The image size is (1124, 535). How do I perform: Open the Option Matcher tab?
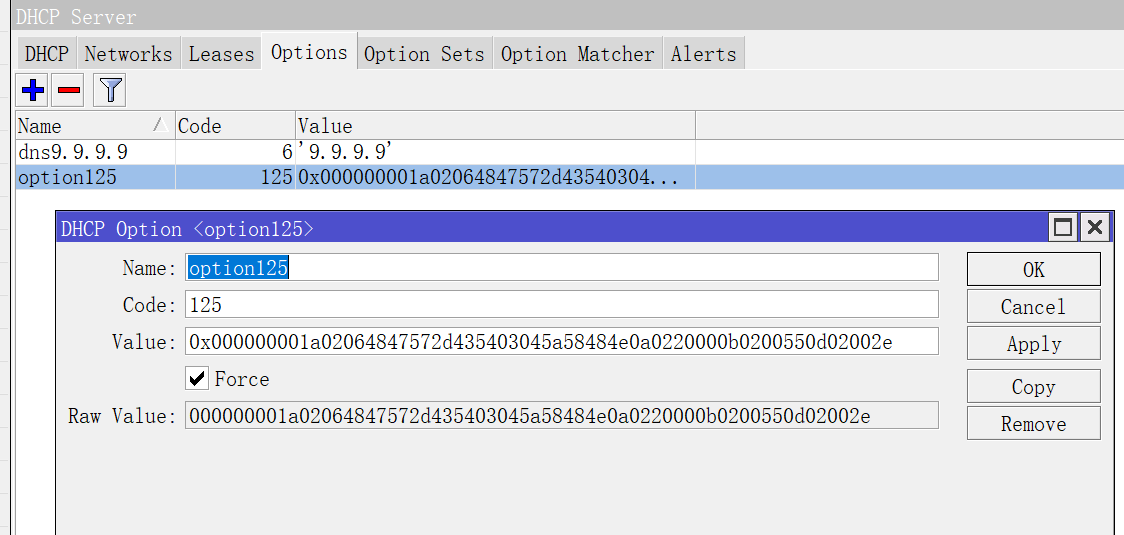[x=578, y=54]
